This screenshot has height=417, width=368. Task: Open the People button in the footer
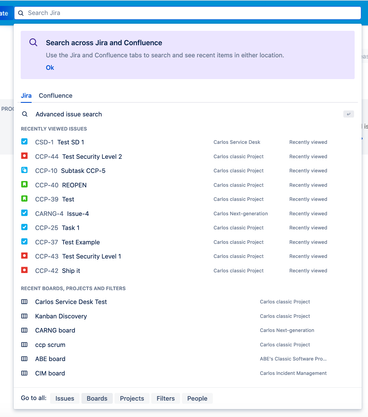click(x=197, y=398)
